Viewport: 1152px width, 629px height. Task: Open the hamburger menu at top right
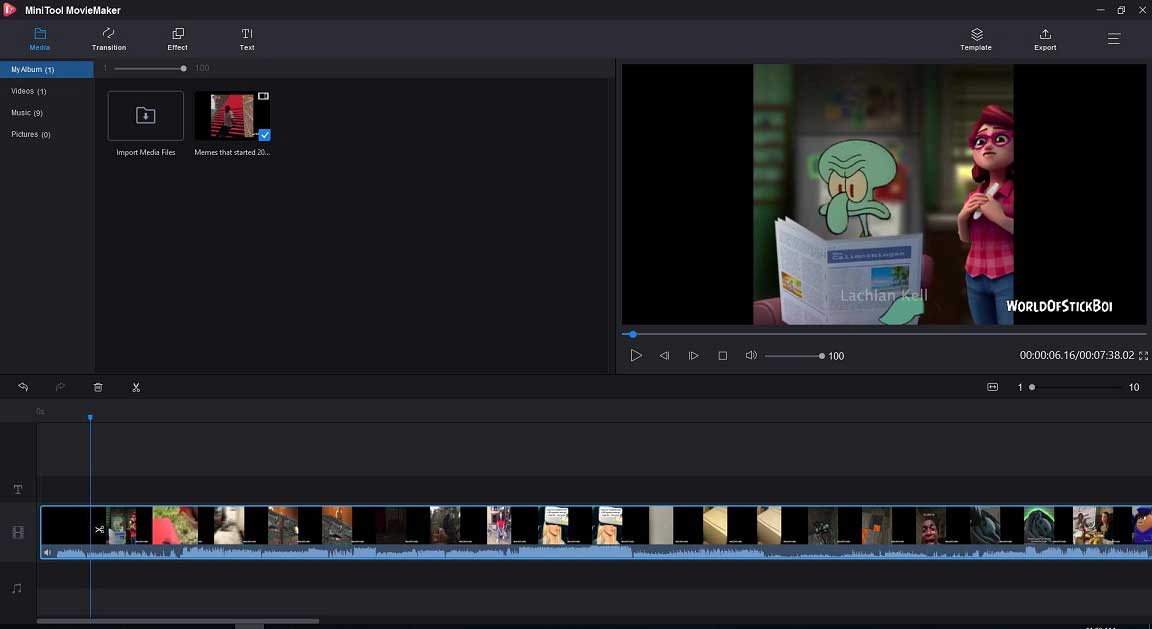pyautogui.click(x=1113, y=40)
